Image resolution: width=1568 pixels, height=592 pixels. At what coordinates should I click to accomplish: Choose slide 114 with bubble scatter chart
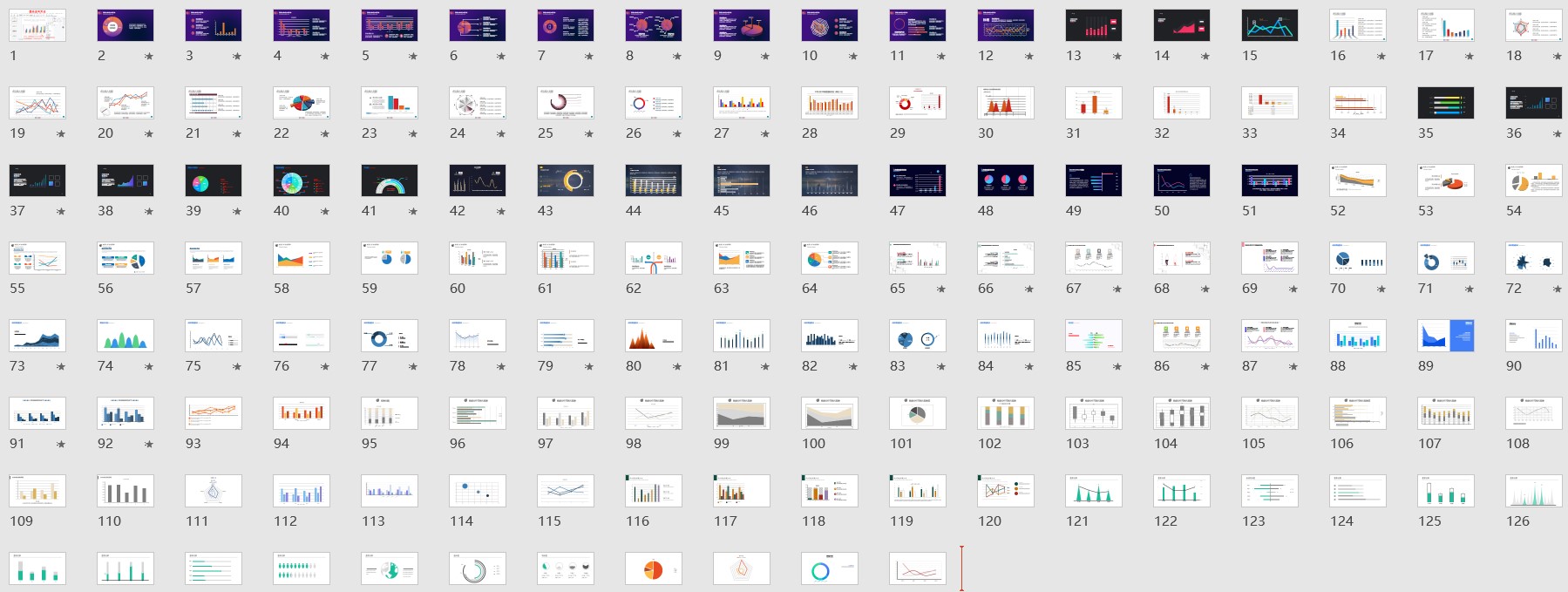click(x=478, y=491)
